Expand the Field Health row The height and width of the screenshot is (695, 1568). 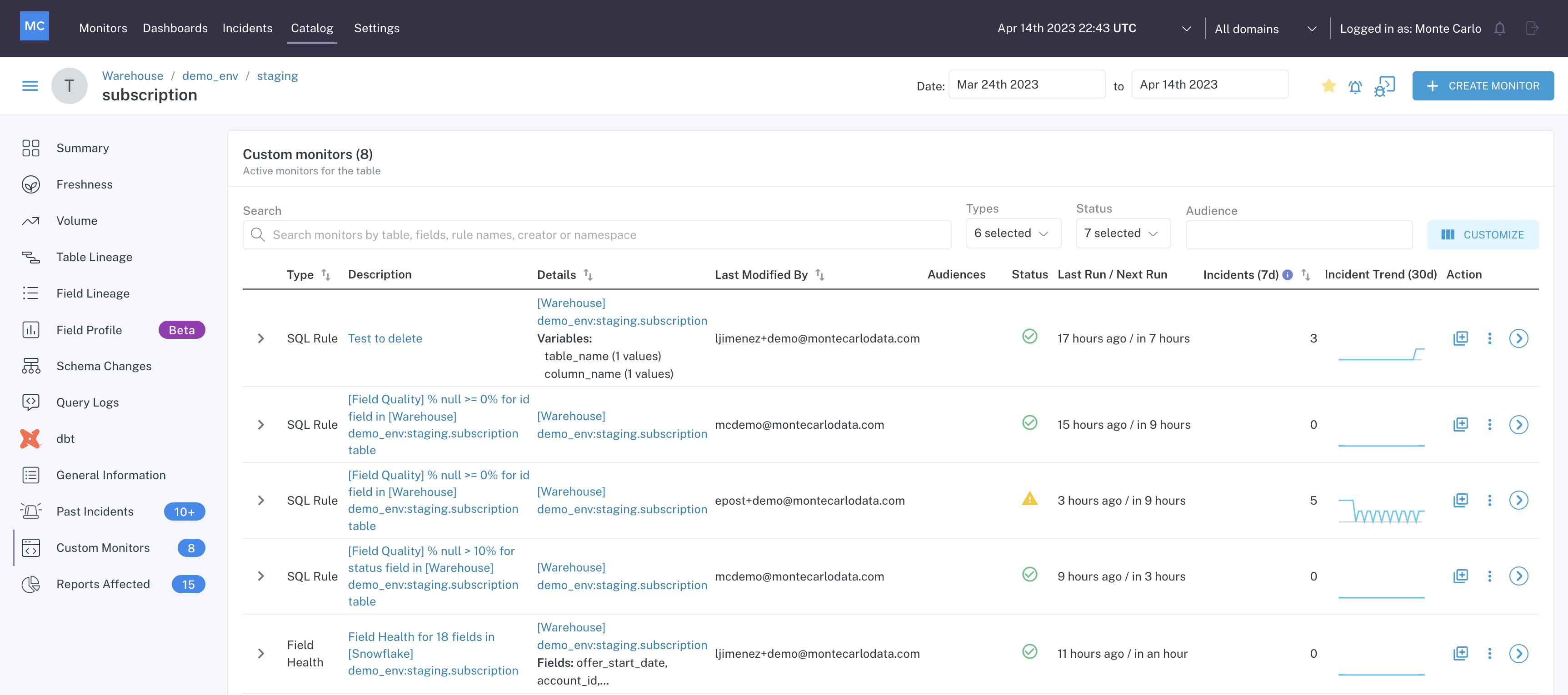coord(260,654)
